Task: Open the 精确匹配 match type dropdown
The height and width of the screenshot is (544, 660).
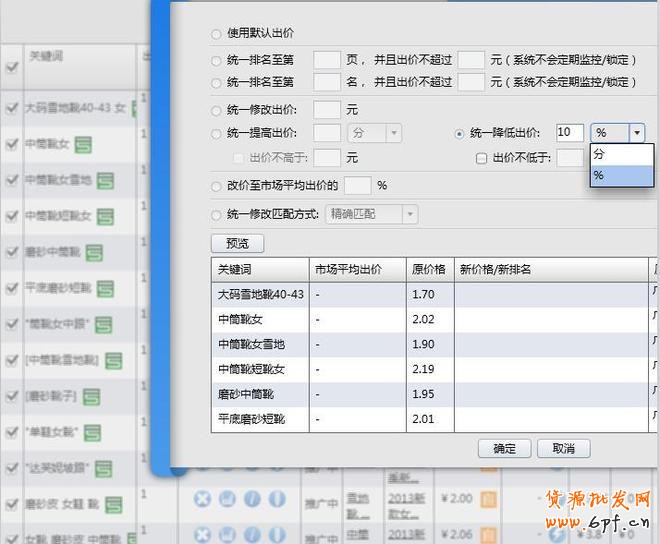Action: click(410, 214)
